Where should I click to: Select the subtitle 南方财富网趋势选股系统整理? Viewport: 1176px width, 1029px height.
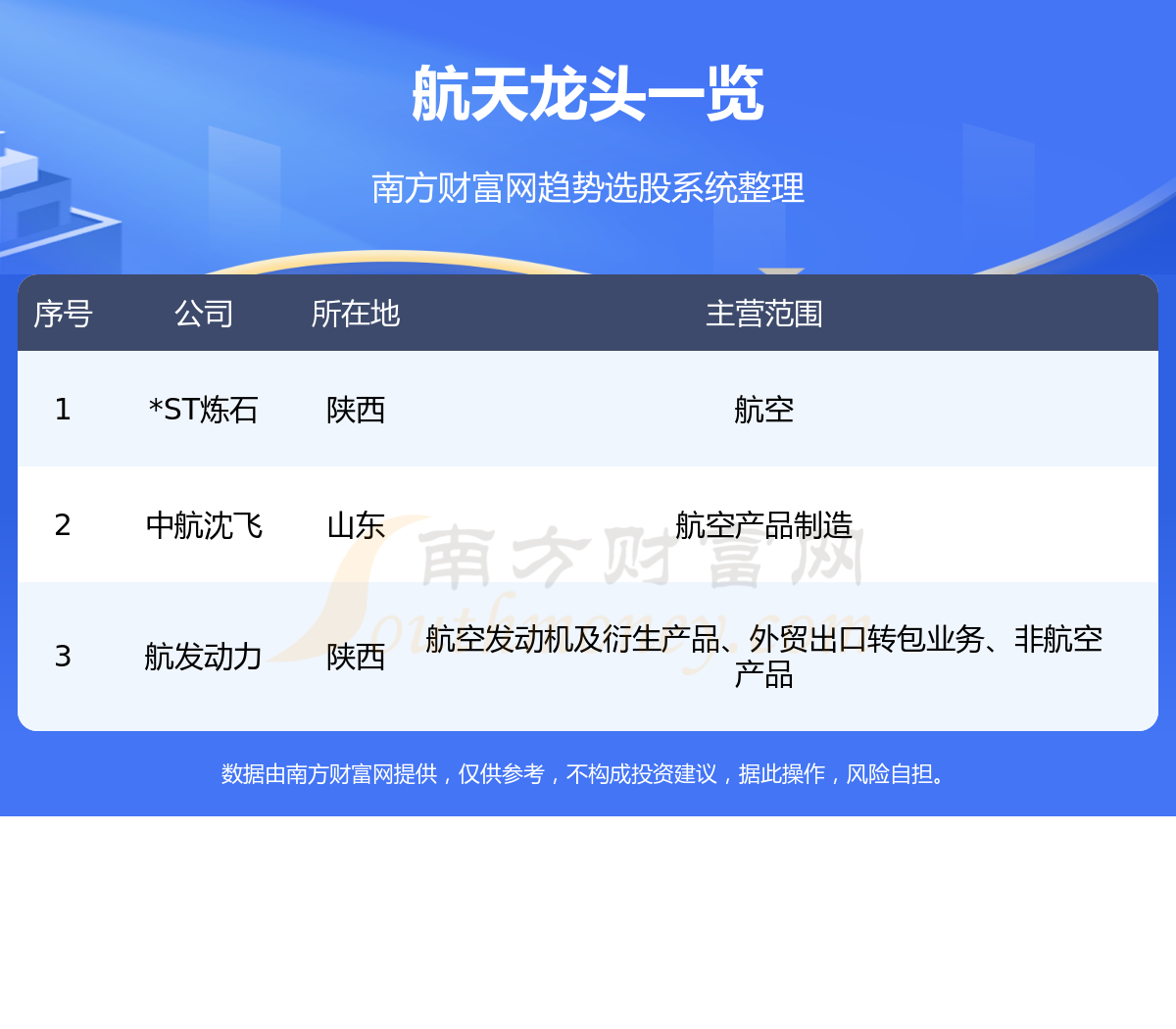587,187
